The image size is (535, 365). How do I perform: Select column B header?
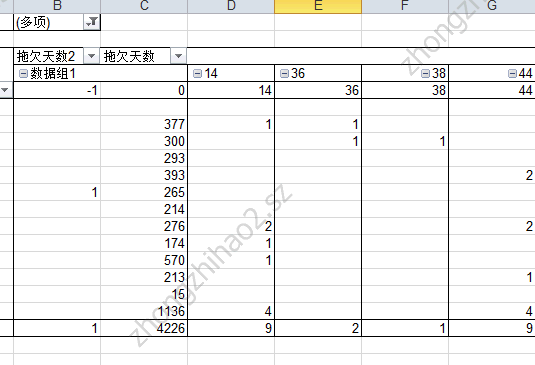(x=57, y=6)
